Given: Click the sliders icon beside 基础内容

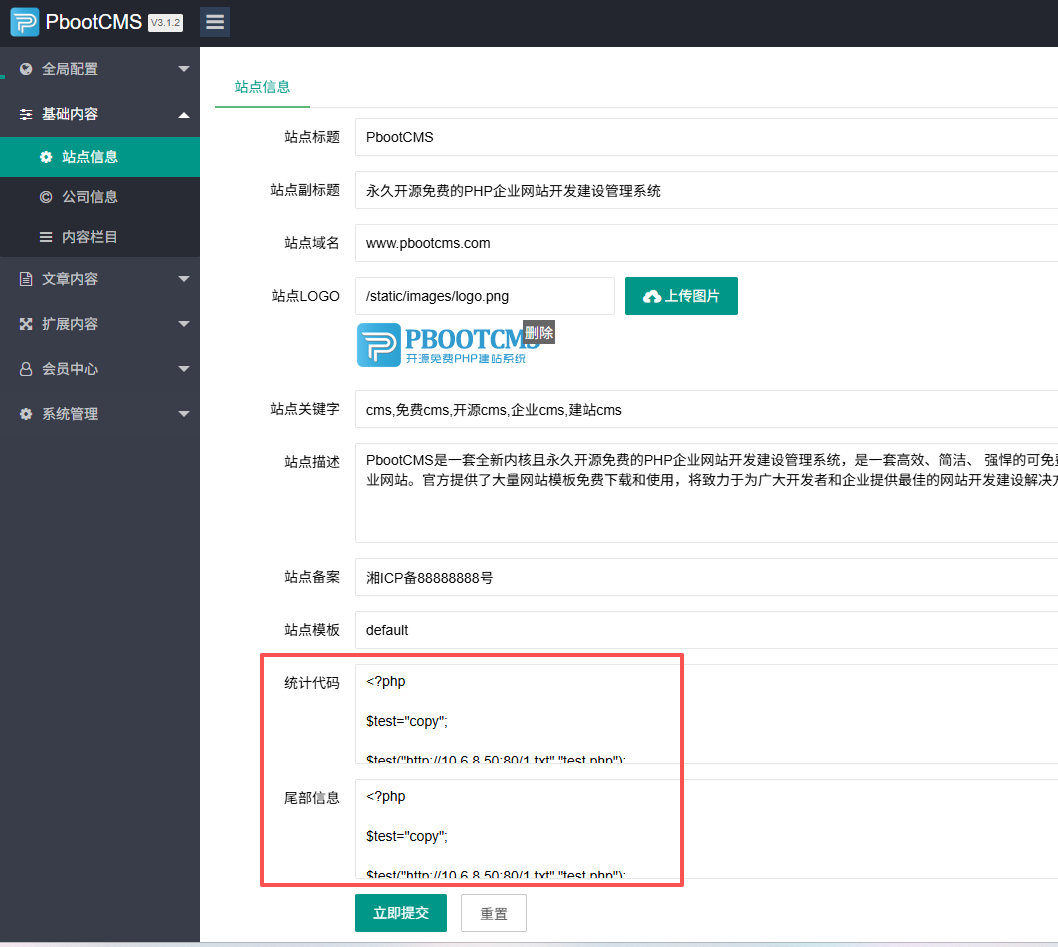Looking at the screenshot, I should 26,114.
